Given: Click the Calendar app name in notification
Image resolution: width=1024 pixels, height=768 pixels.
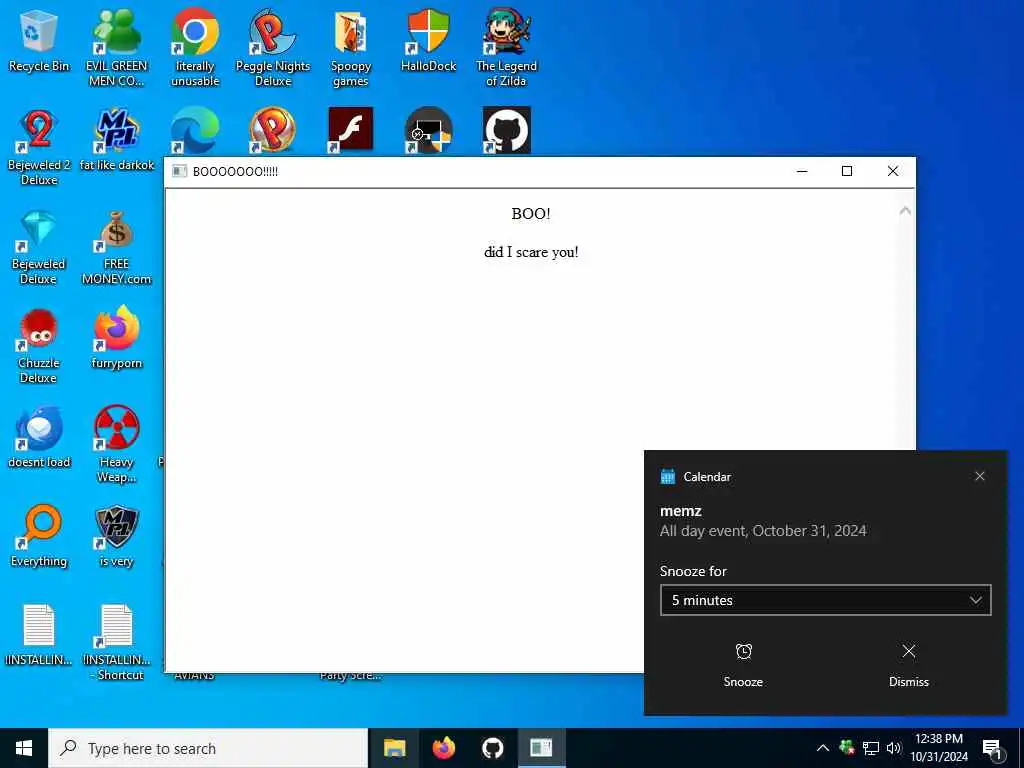Looking at the screenshot, I should point(707,477).
